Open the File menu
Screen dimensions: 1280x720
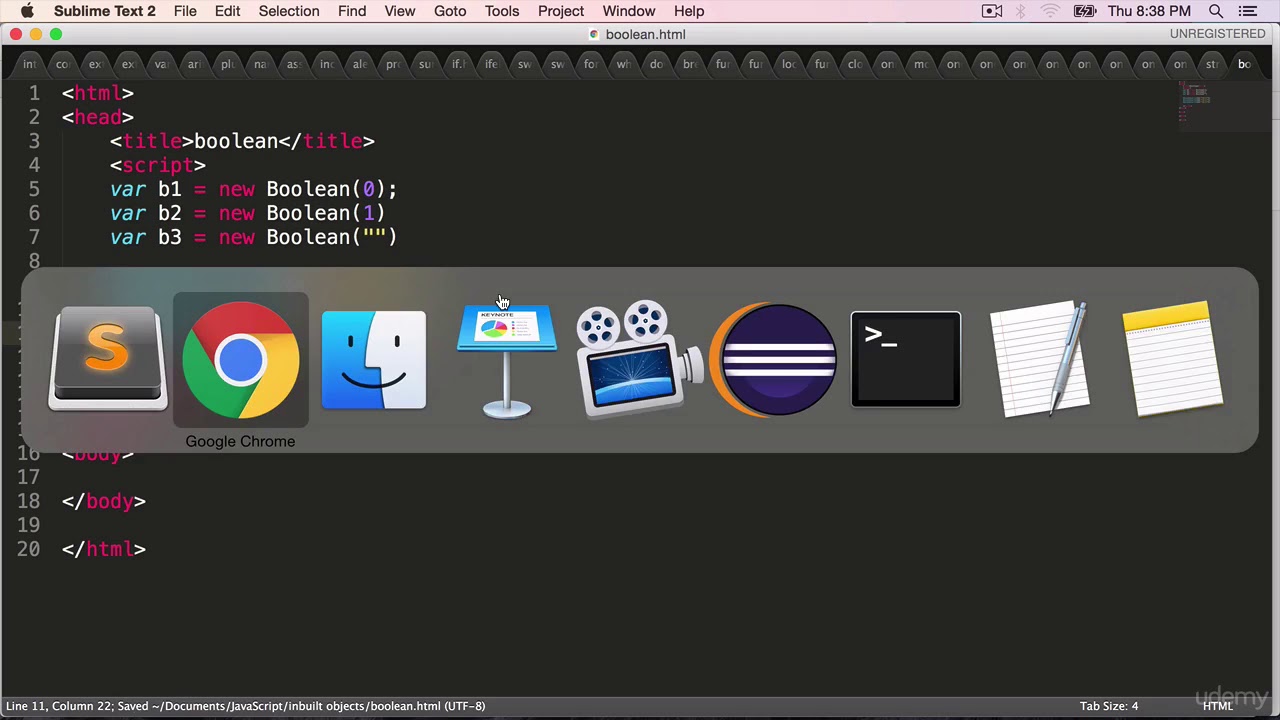click(185, 11)
